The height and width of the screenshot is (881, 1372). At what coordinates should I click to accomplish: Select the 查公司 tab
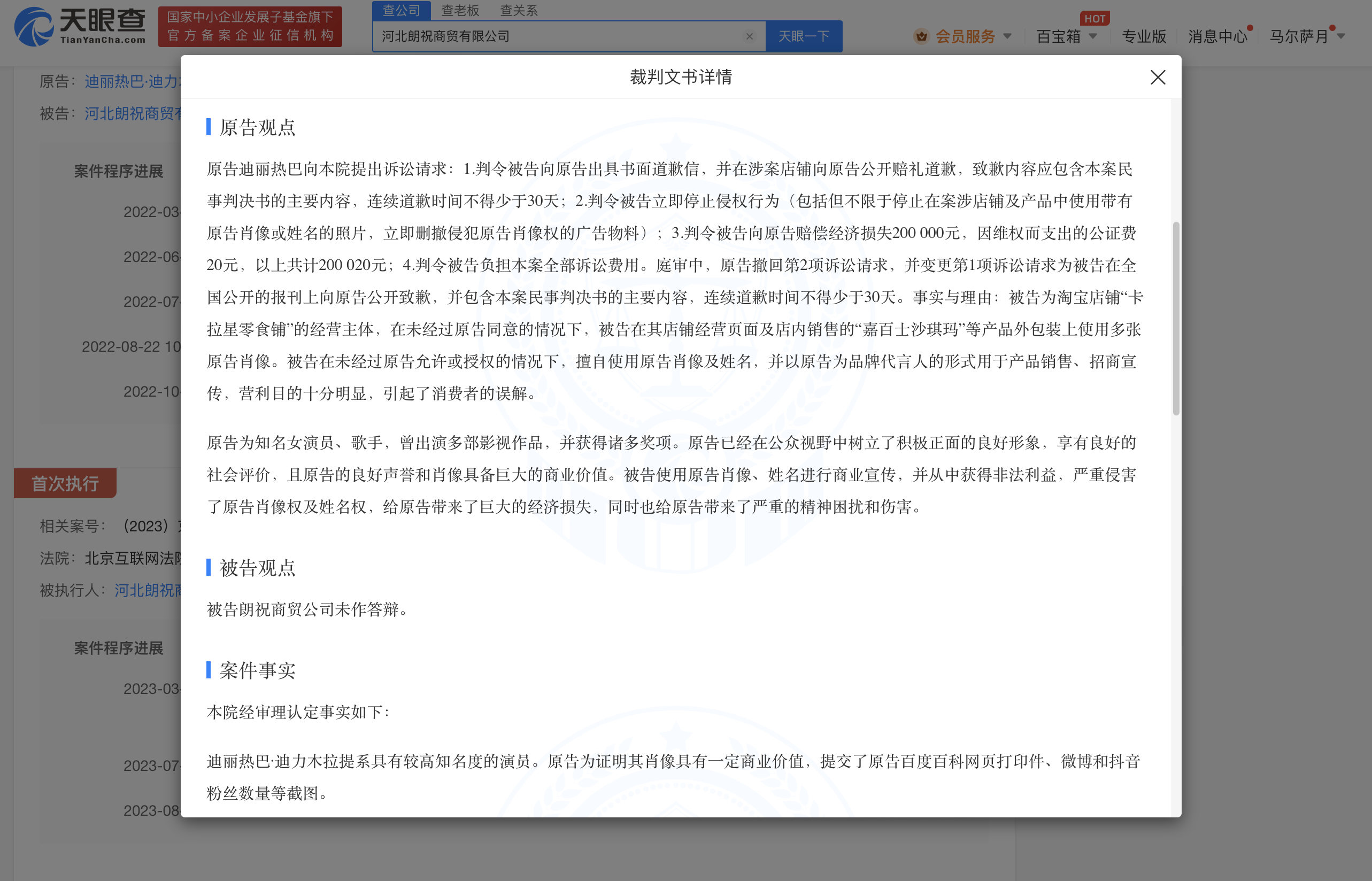(x=401, y=10)
